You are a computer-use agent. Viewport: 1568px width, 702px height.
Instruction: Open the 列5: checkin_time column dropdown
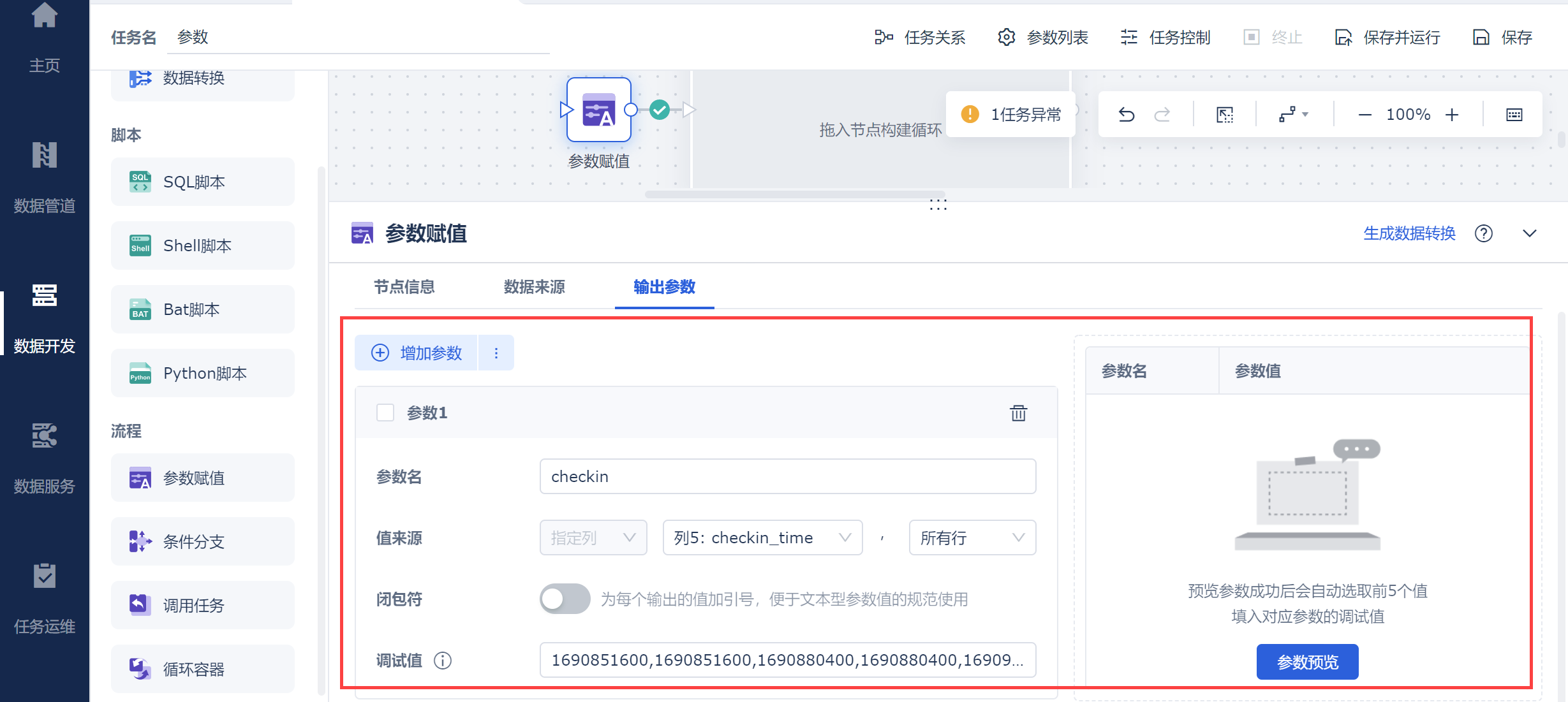762,537
